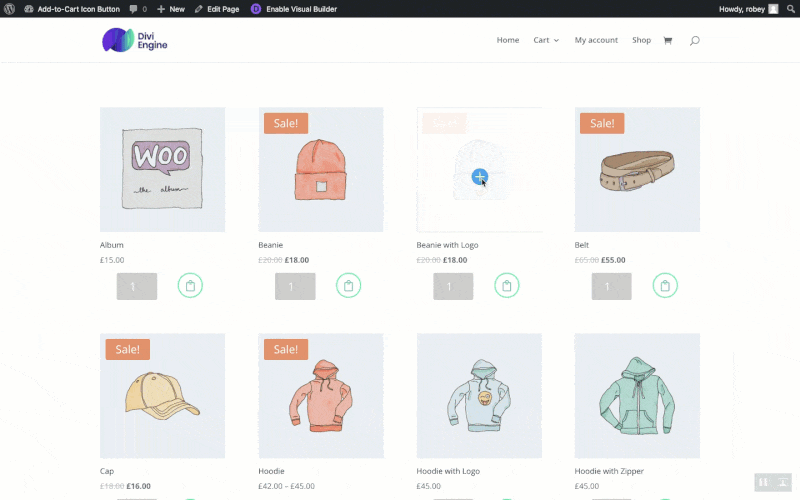Click the Album price £15.00
Viewport: 800px width, 500px height.
pyautogui.click(x=112, y=260)
